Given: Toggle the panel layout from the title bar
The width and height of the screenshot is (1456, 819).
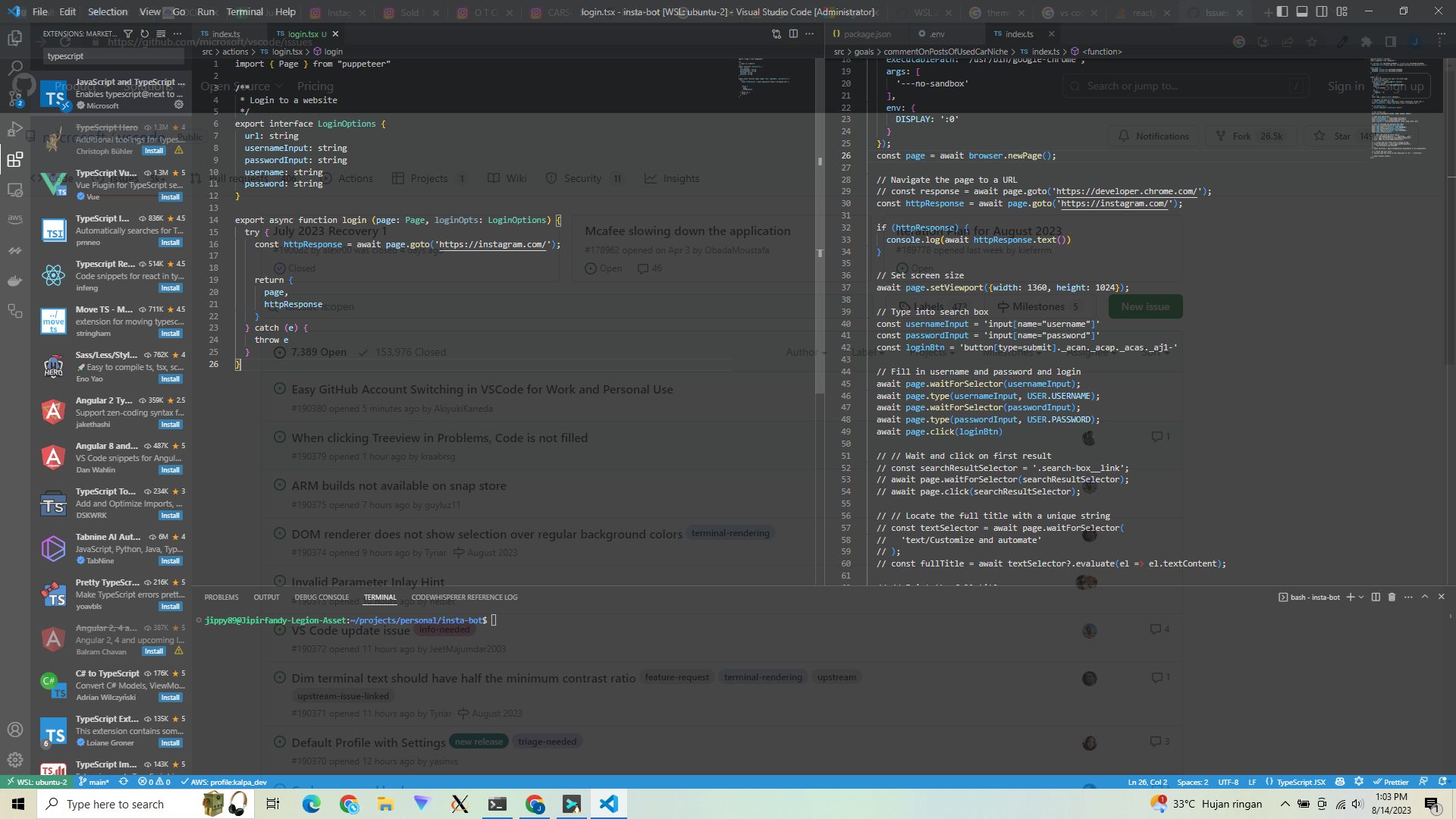Looking at the screenshot, I should (1302, 11).
